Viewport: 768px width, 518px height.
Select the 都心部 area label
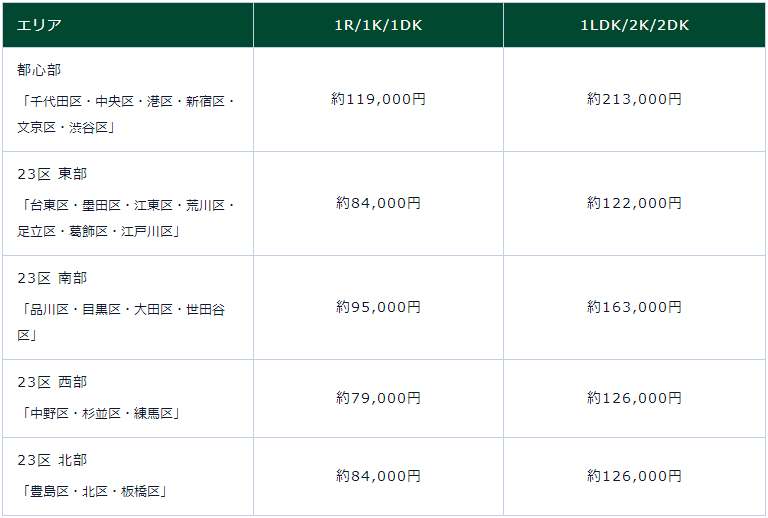point(39,70)
